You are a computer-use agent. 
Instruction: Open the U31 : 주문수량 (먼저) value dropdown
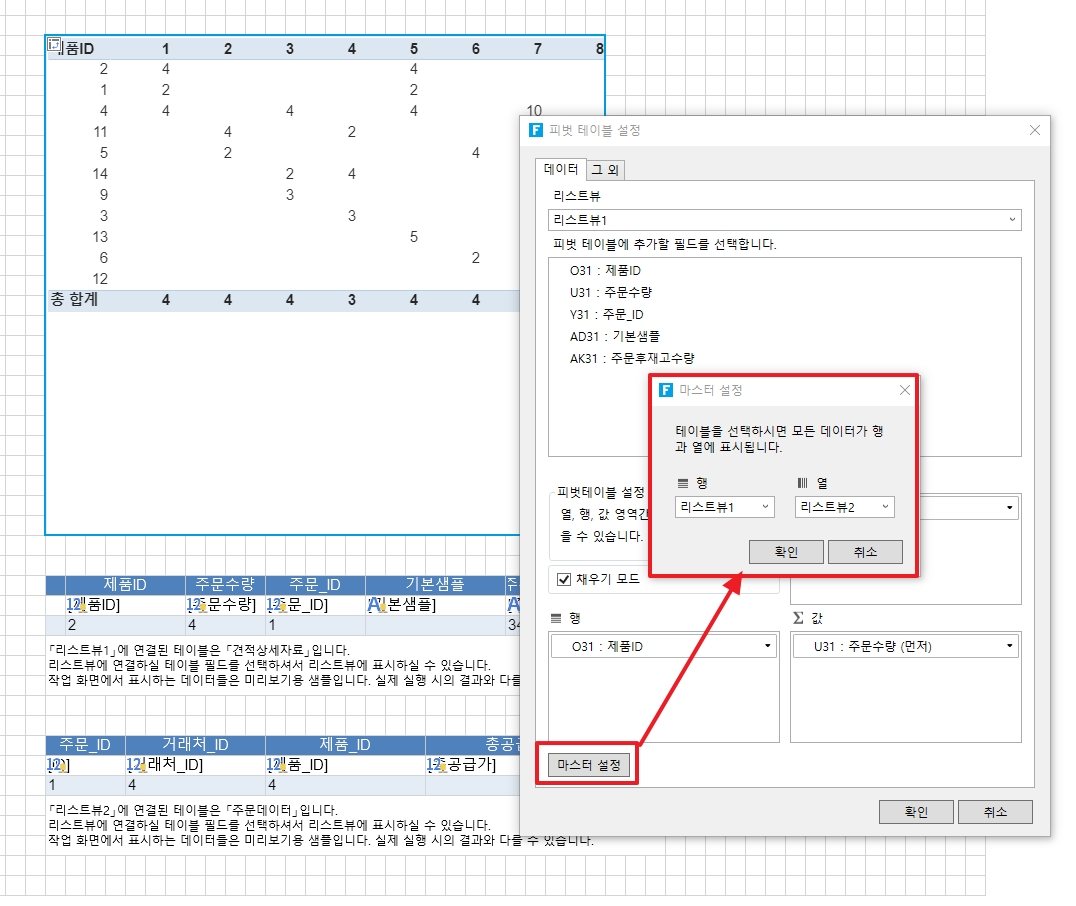[x=905, y=646]
